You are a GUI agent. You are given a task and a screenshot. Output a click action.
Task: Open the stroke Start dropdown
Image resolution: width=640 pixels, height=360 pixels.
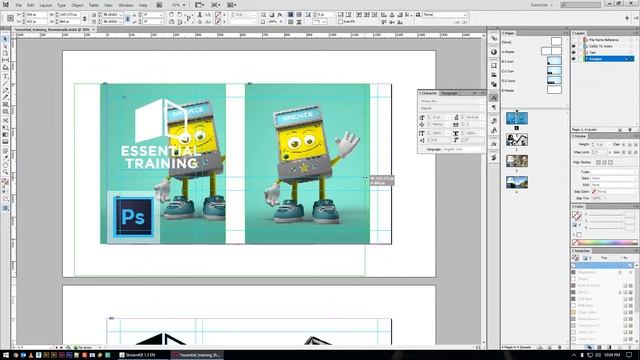pyautogui.click(x=614, y=178)
